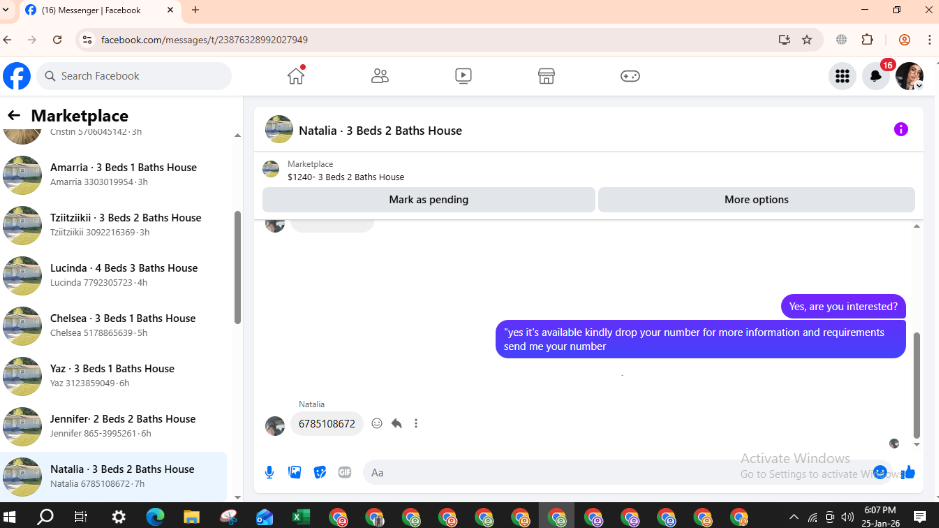Viewport: 939px width, 528px height.
Task: Attach a photo file icon
Action: (295, 472)
